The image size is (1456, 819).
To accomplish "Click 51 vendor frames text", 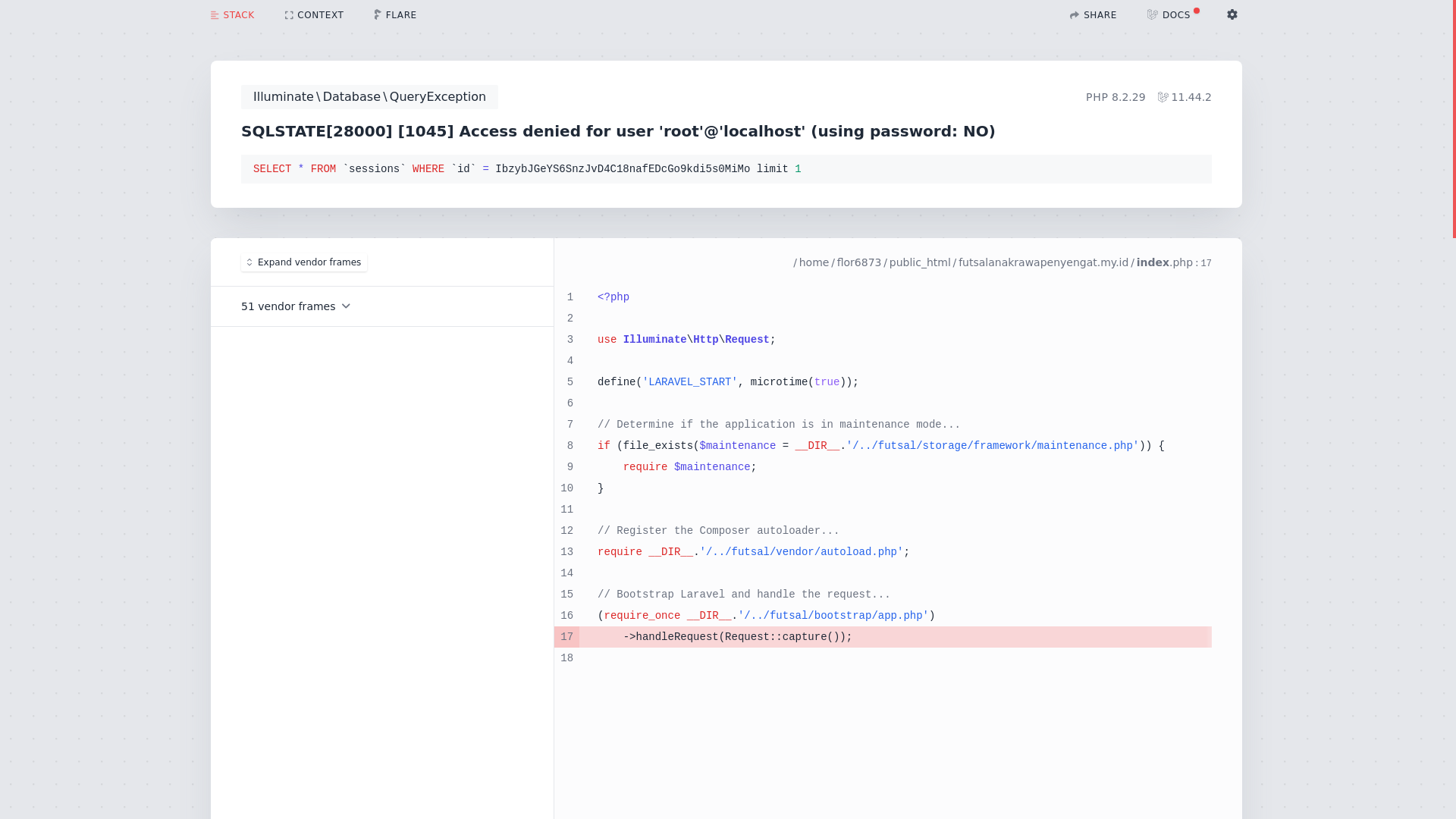I will click(x=288, y=306).
